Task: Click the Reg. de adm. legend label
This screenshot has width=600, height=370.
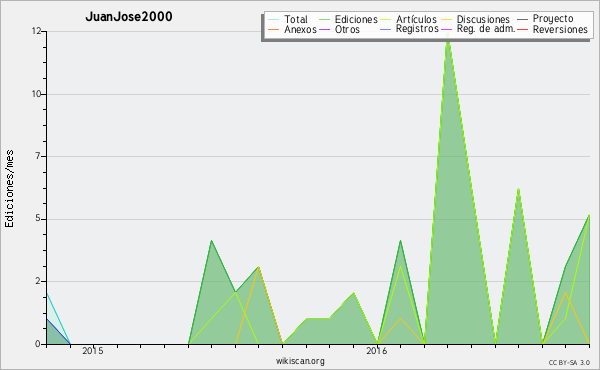Action: pyautogui.click(x=486, y=29)
